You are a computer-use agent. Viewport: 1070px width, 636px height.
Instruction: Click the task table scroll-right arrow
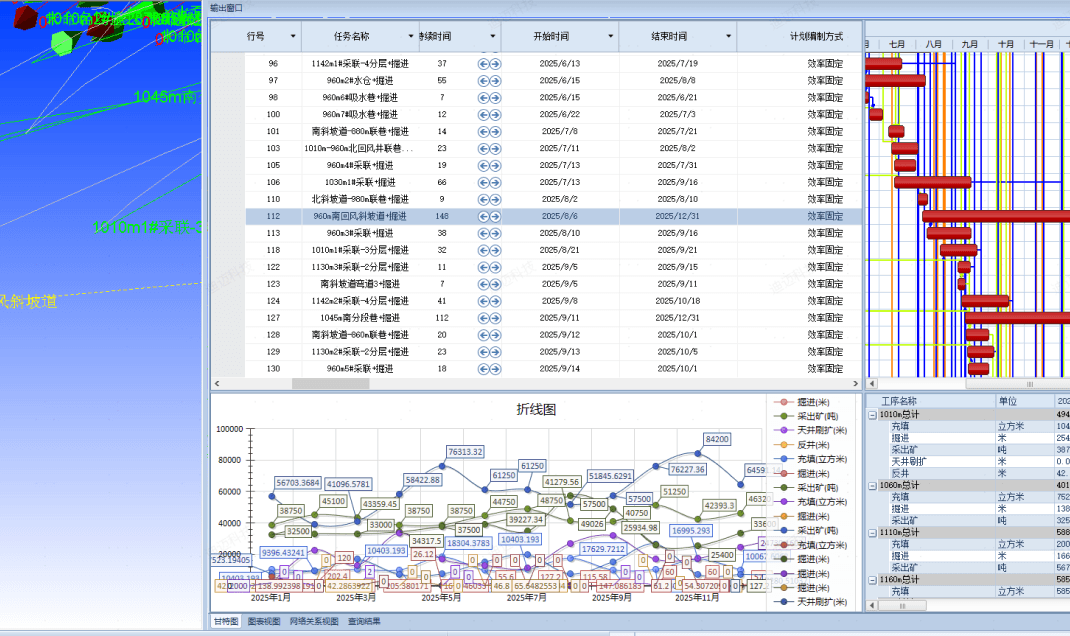856,384
